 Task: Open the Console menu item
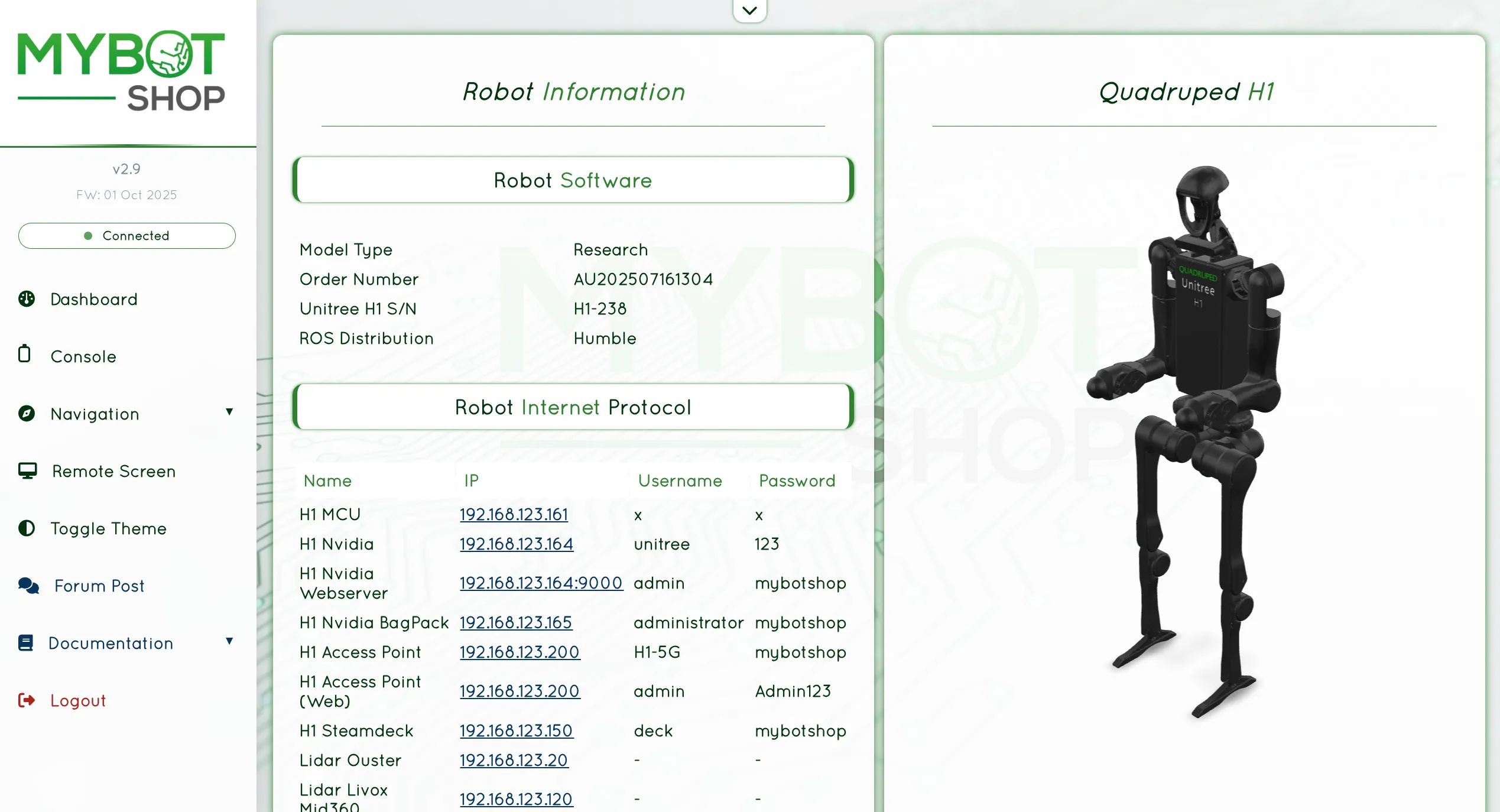click(83, 356)
